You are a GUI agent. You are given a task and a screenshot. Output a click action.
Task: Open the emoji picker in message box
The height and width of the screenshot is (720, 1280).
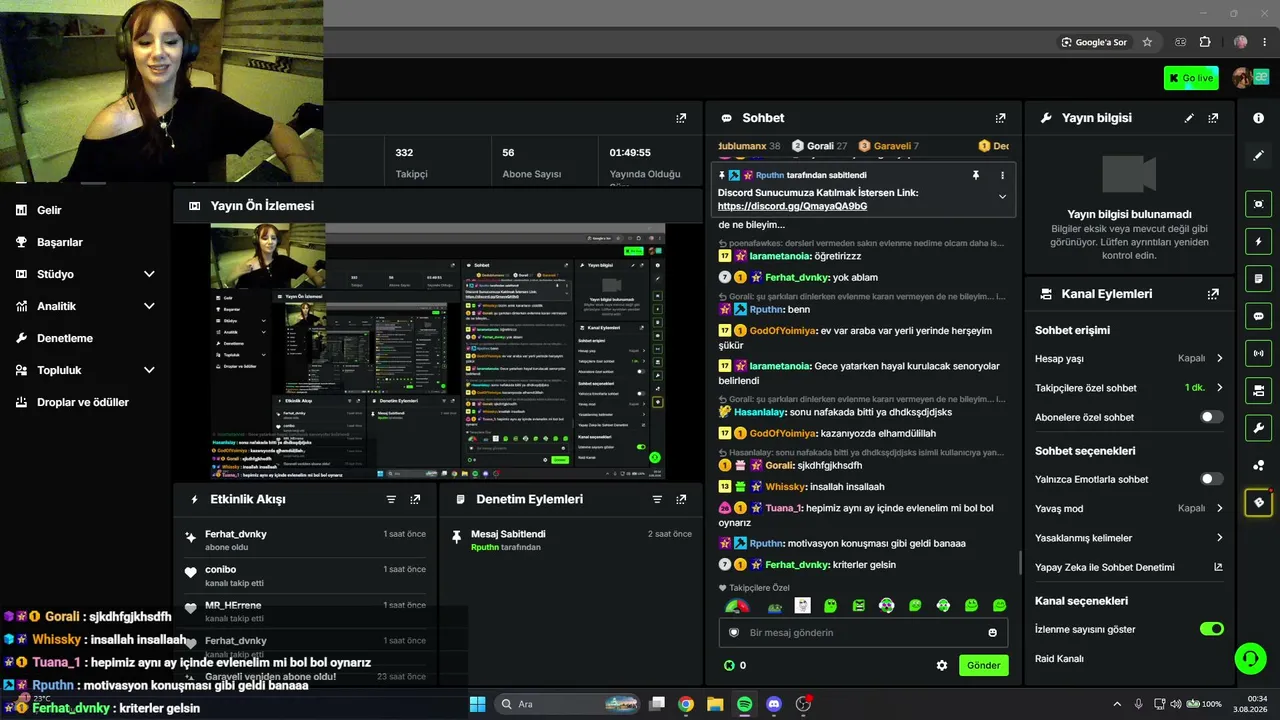pos(992,632)
